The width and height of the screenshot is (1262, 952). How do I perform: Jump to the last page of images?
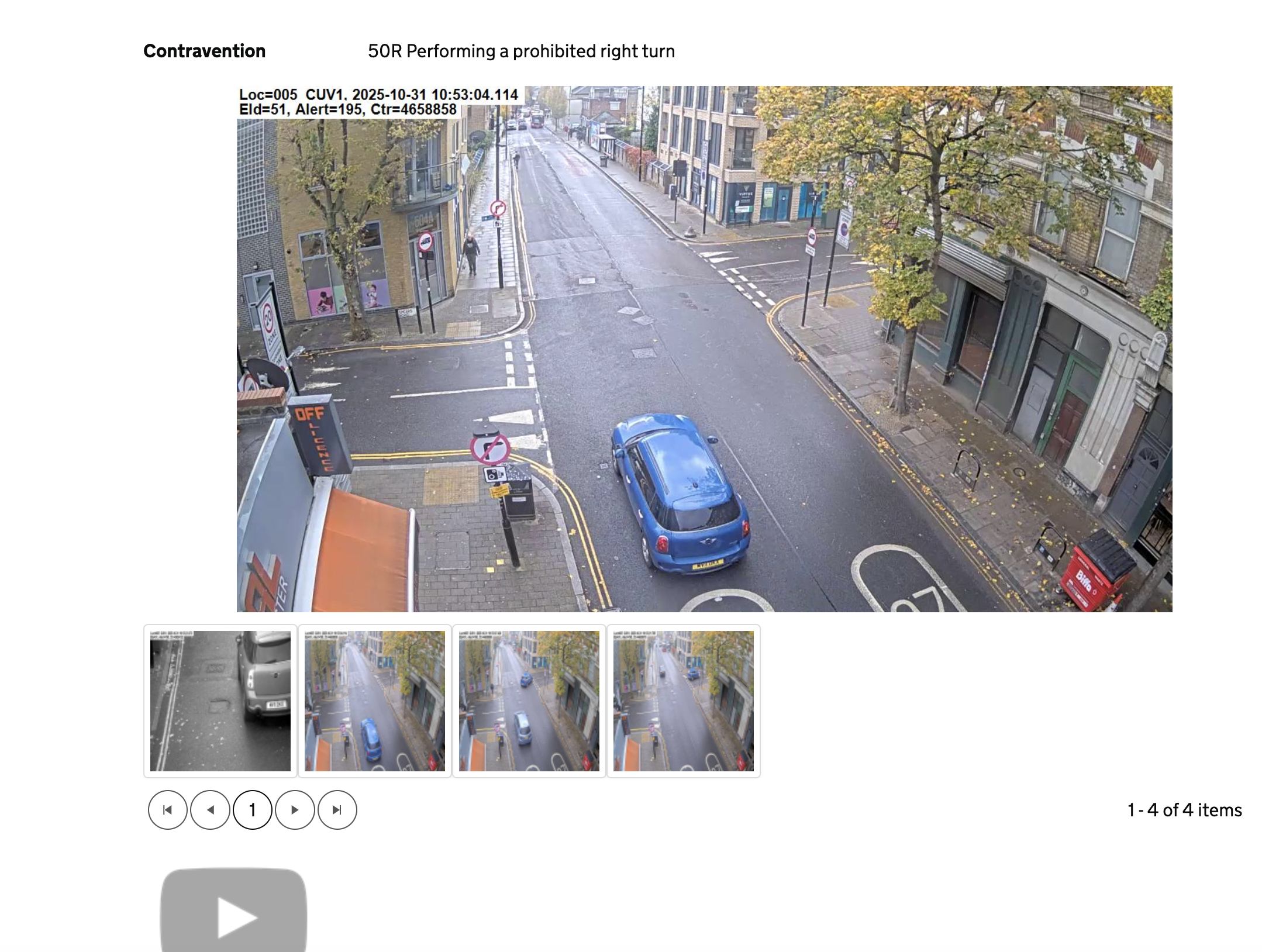click(x=337, y=809)
